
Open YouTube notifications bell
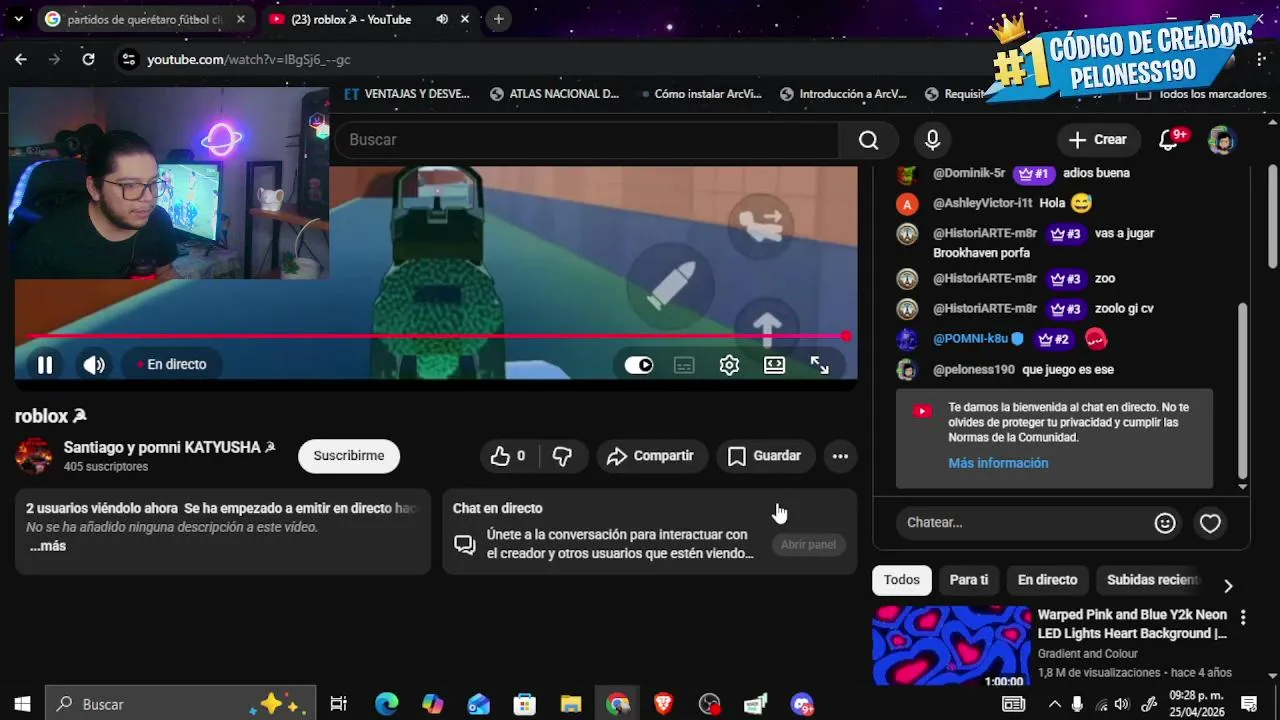1168,140
